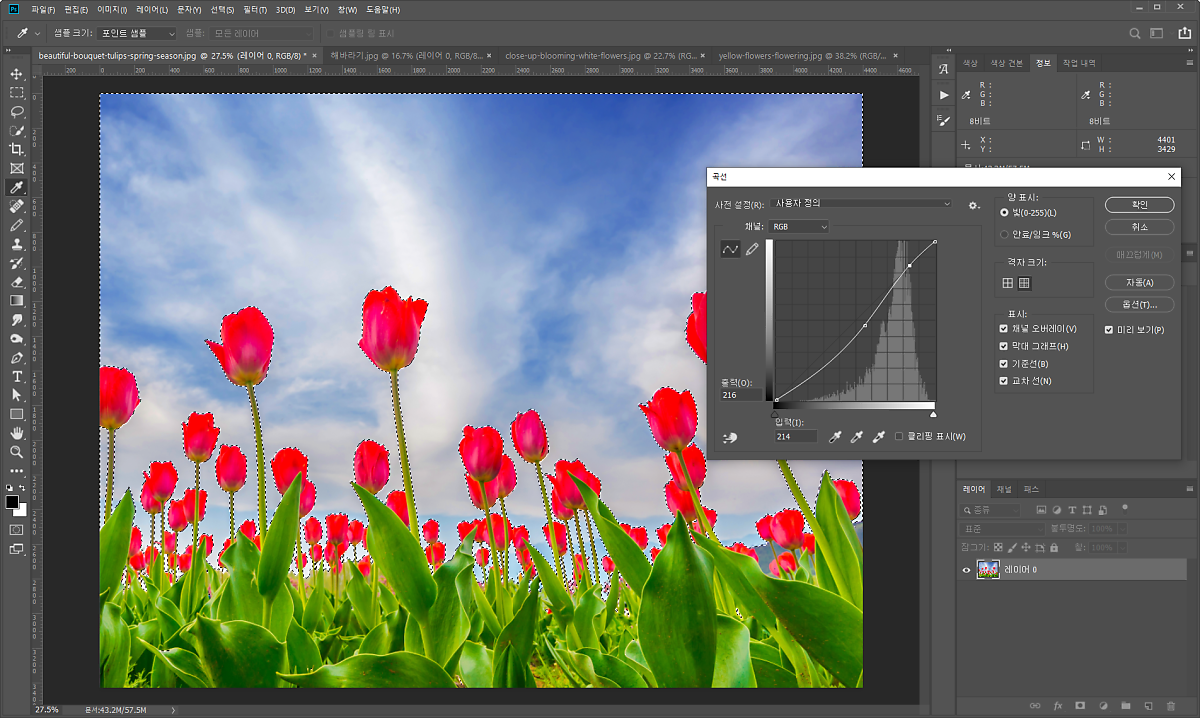This screenshot has width=1200, height=718.
Task: Click the white point slider under the histogram
Action: pyautogui.click(x=934, y=413)
